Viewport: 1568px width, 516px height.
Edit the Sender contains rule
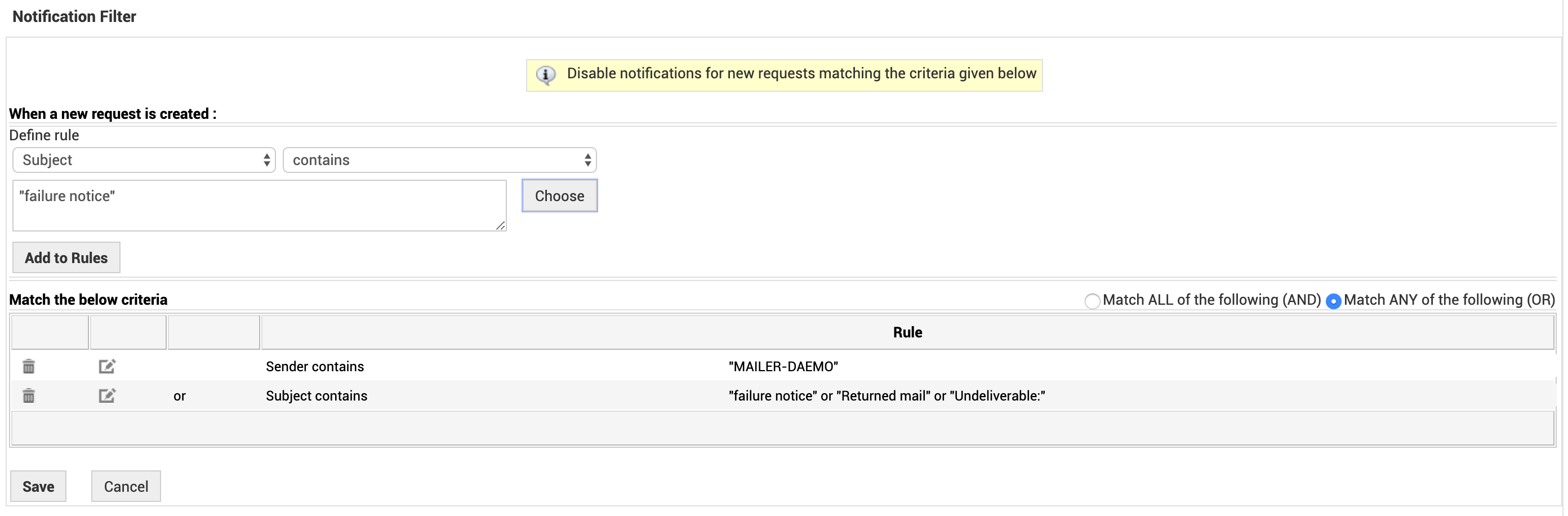(x=106, y=366)
